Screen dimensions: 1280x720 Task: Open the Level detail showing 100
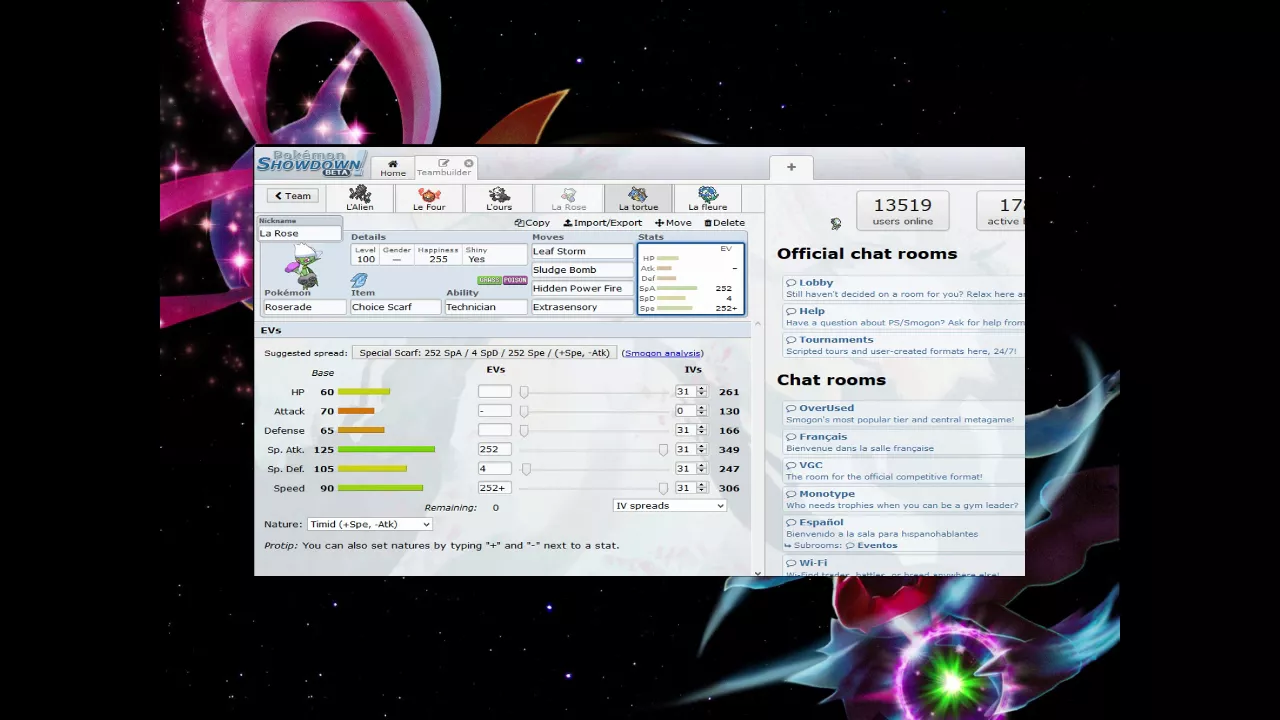click(x=365, y=255)
